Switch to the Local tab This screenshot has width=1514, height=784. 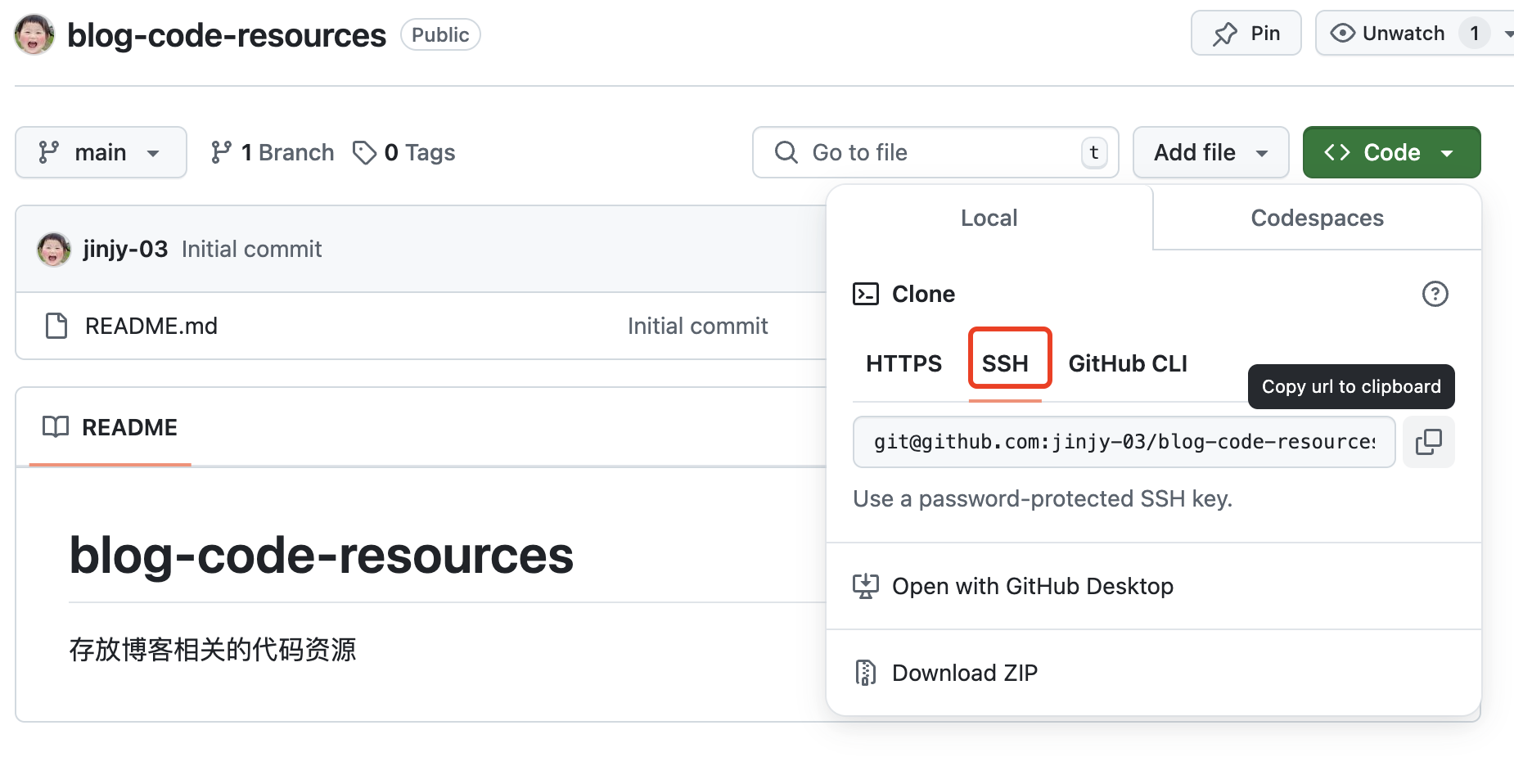pyautogui.click(x=989, y=218)
